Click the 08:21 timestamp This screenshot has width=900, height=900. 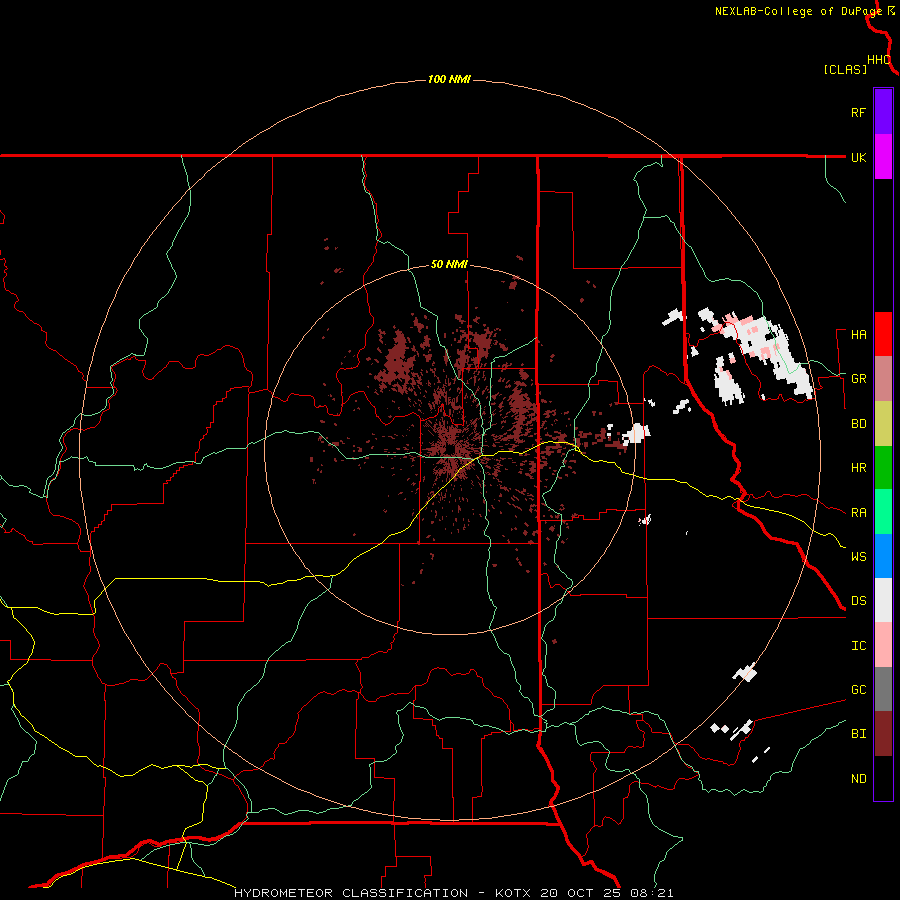pyautogui.click(x=654, y=893)
